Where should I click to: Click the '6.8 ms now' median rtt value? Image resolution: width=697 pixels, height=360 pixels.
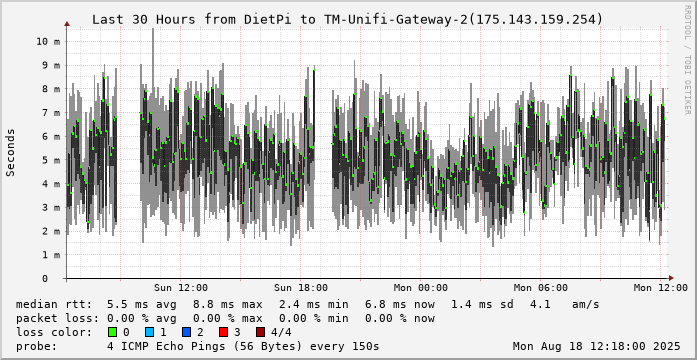(x=400, y=304)
